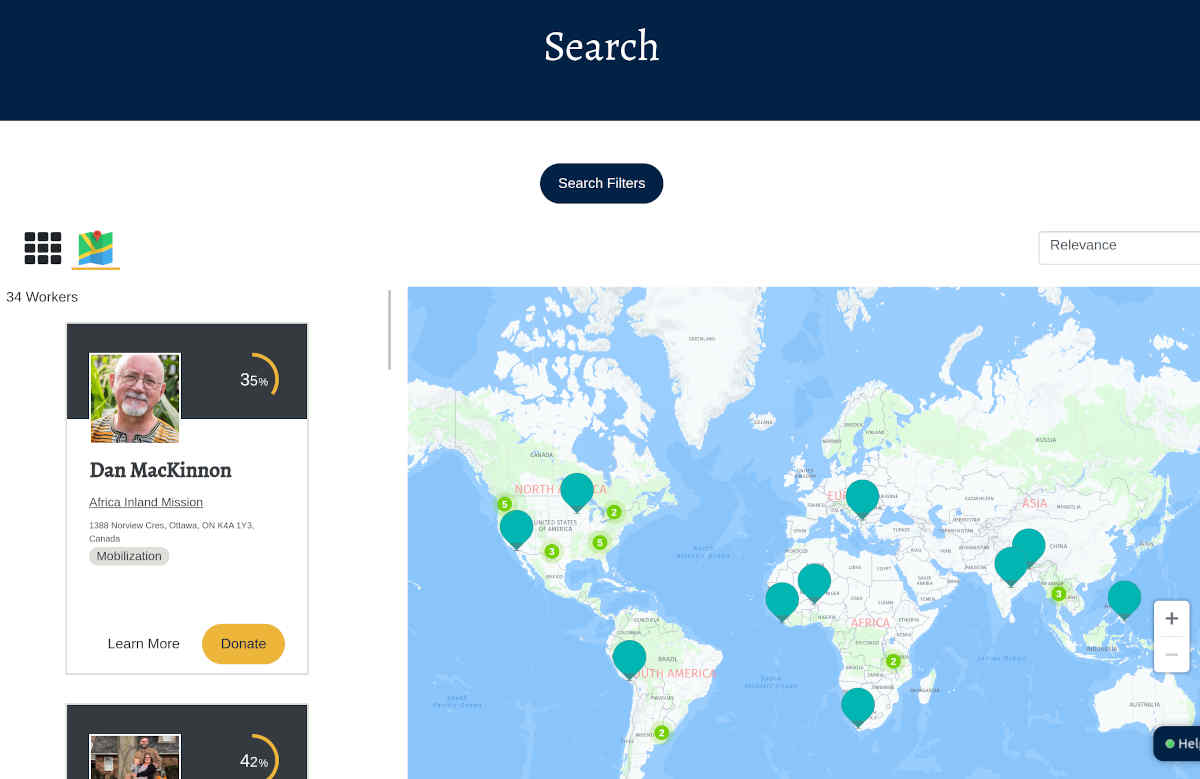Click Learn More on Dan MacKinnon's card
The width and height of the screenshot is (1200, 779).
point(143,644)
